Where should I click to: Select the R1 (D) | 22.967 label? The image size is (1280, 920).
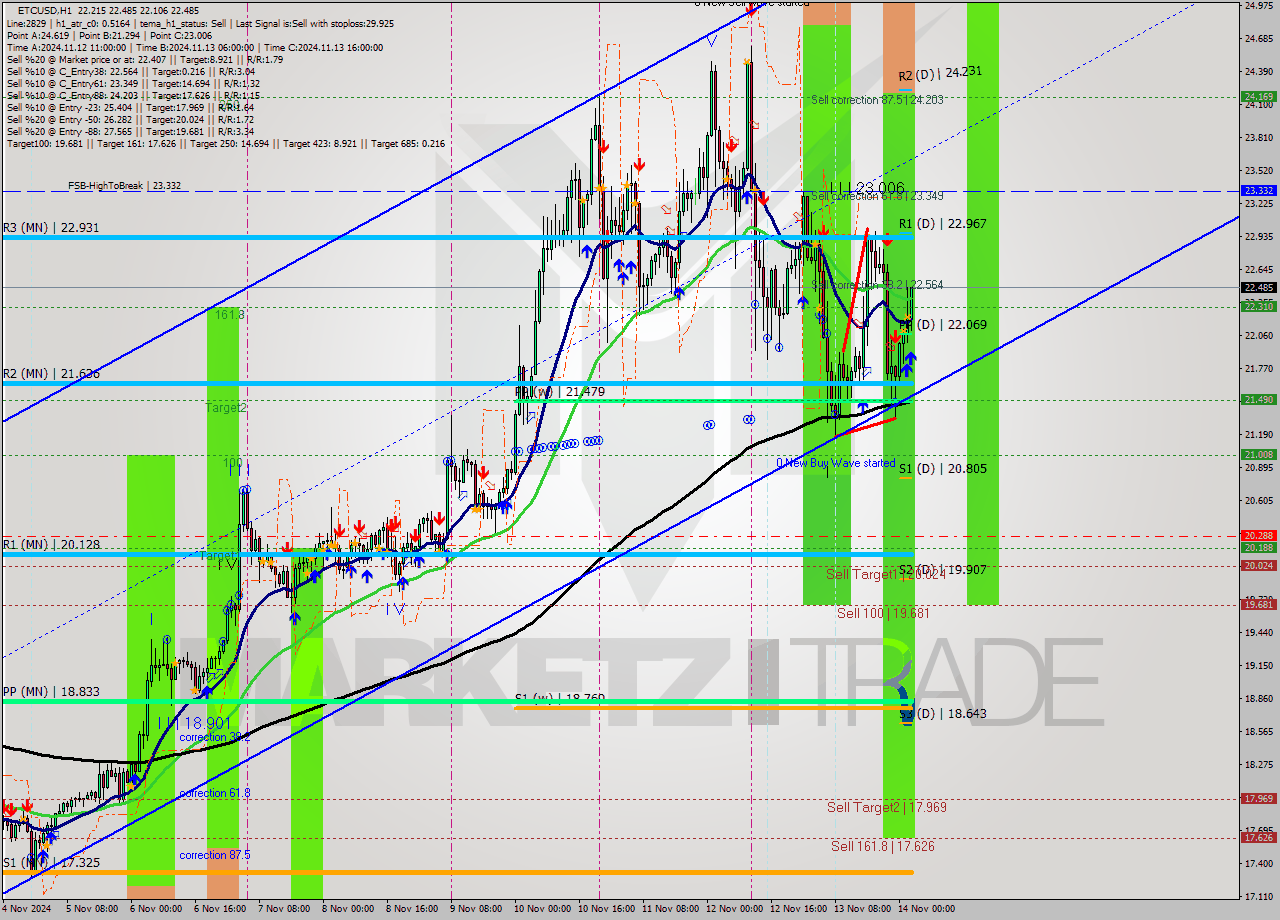[x=942, y=224]
